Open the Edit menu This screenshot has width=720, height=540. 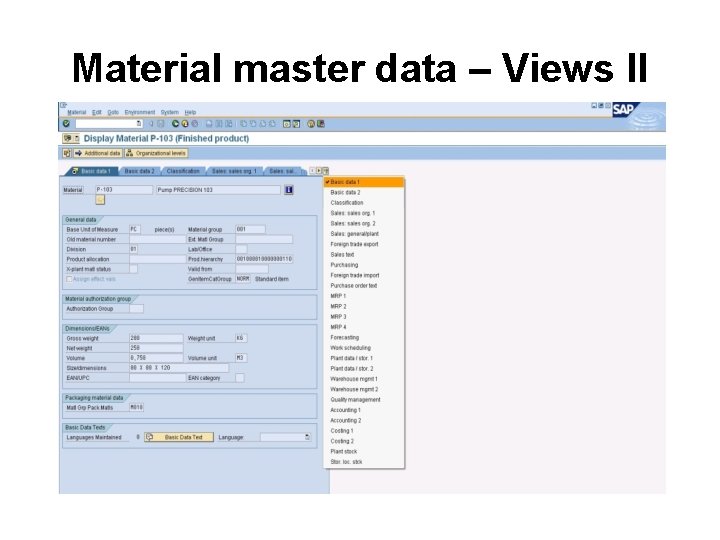coord(96,112)
